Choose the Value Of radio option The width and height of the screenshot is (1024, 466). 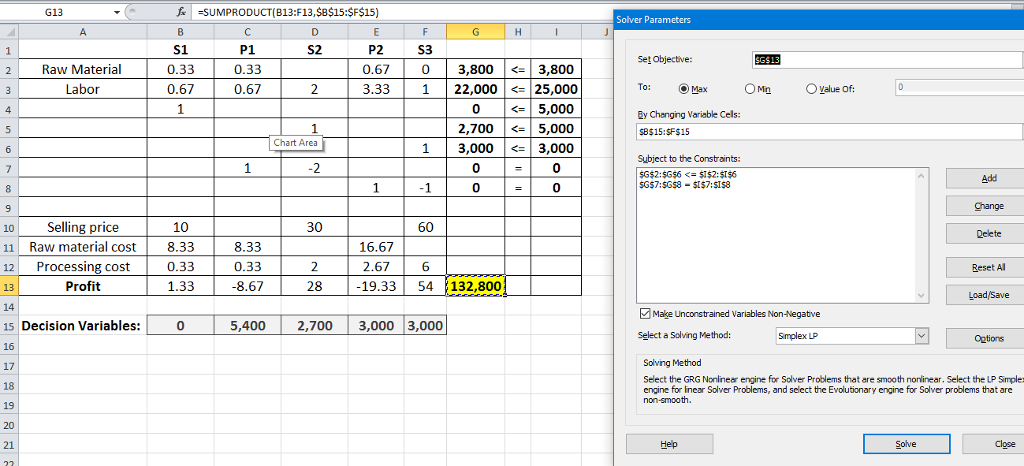point(811,88)
